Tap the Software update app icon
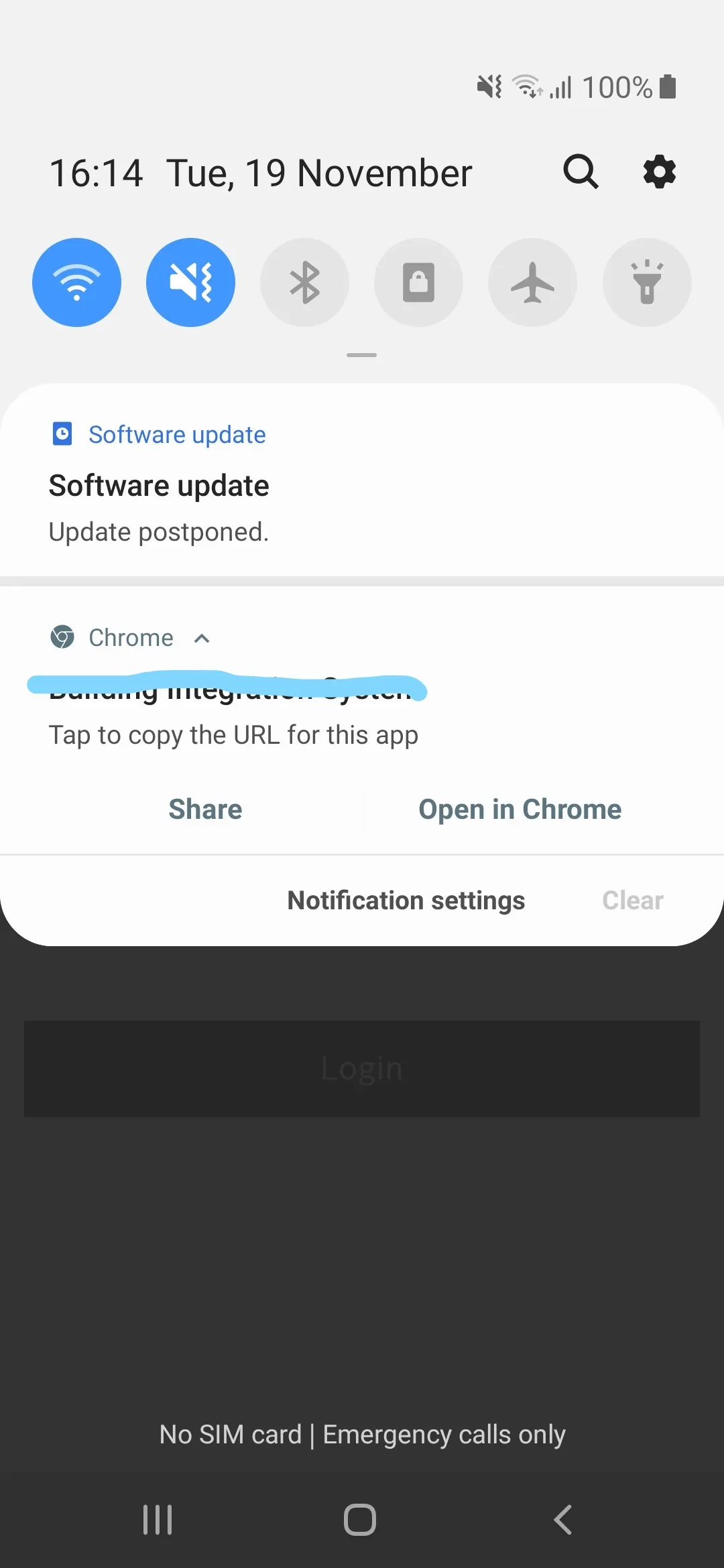 pos(62,434)
